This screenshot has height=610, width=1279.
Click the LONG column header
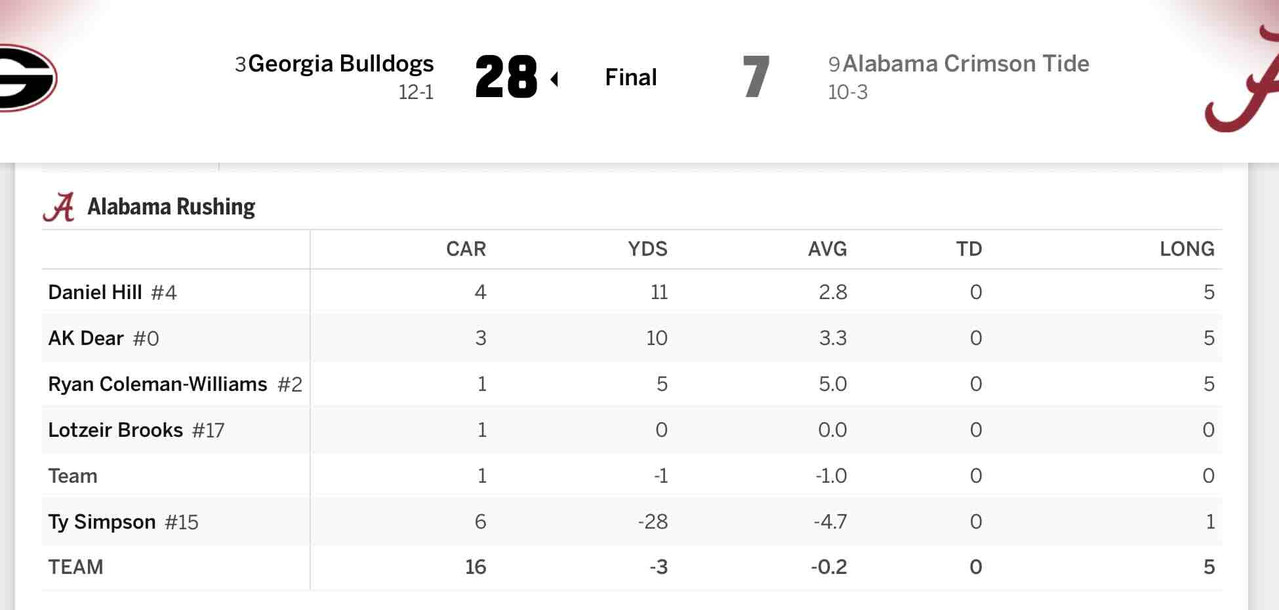1187,249
